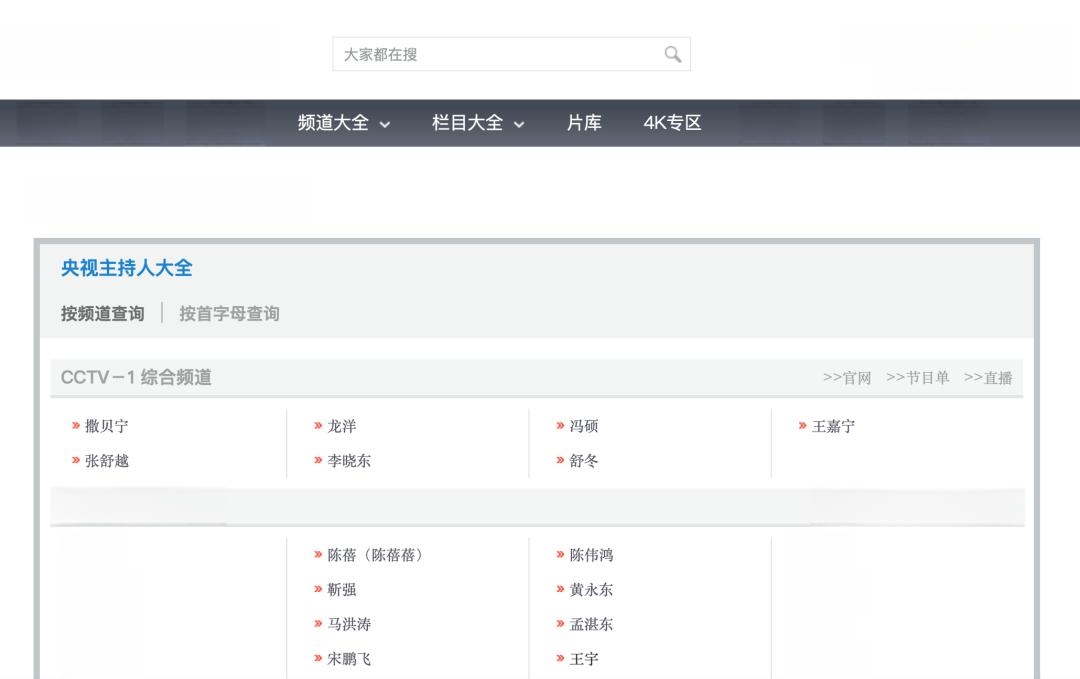Open host 王宇's page
The height and width of the screenshot is (679, 1080).
pyautogui.click(x=584, y=659)
